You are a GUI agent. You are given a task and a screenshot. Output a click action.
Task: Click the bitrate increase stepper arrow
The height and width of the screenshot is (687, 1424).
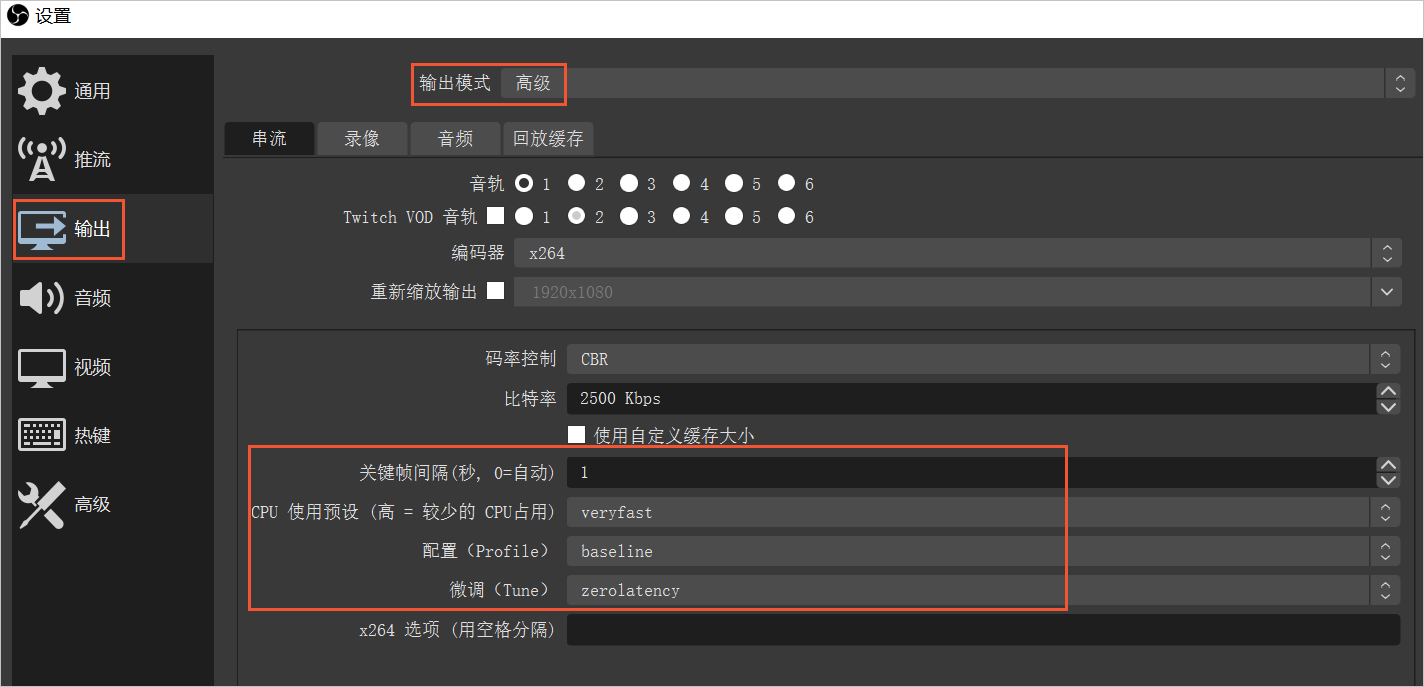click(1388, 391)
